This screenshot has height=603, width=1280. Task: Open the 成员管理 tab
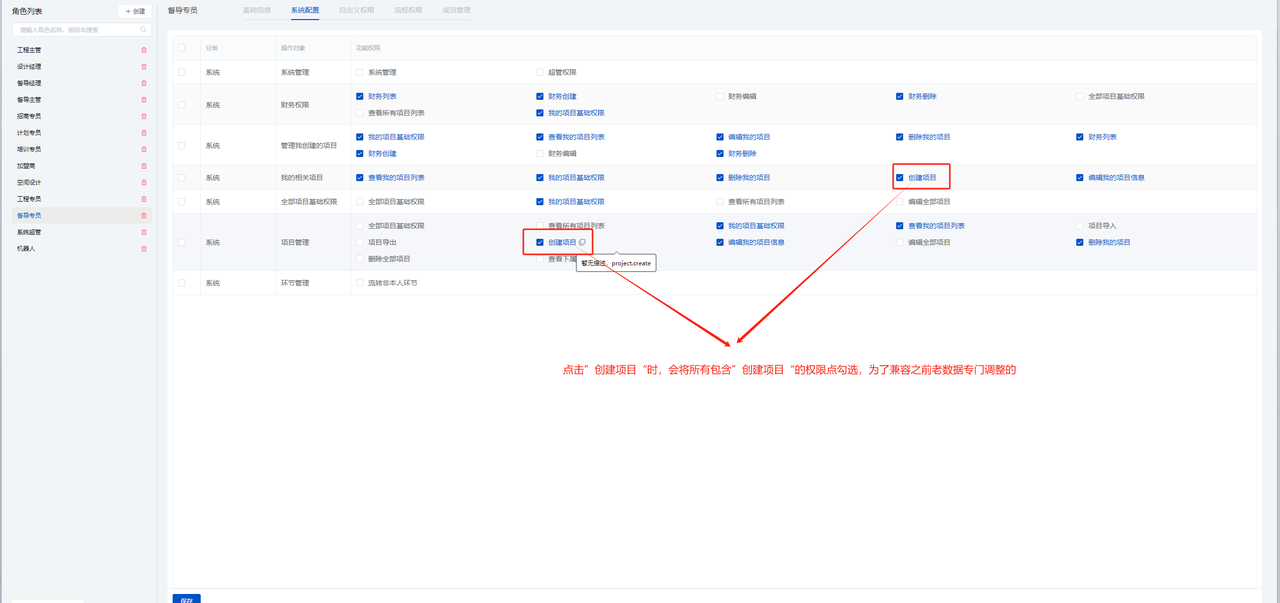tap(457, 10)
